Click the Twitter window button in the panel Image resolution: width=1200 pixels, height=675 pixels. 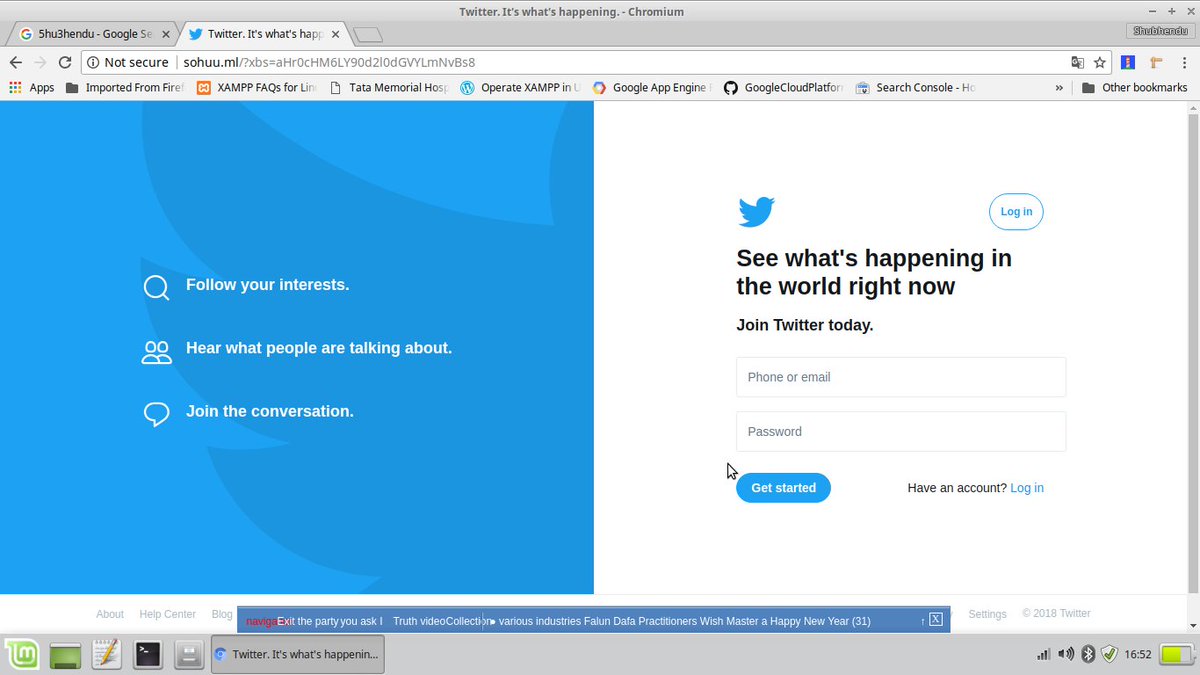(x=297, y=655)
